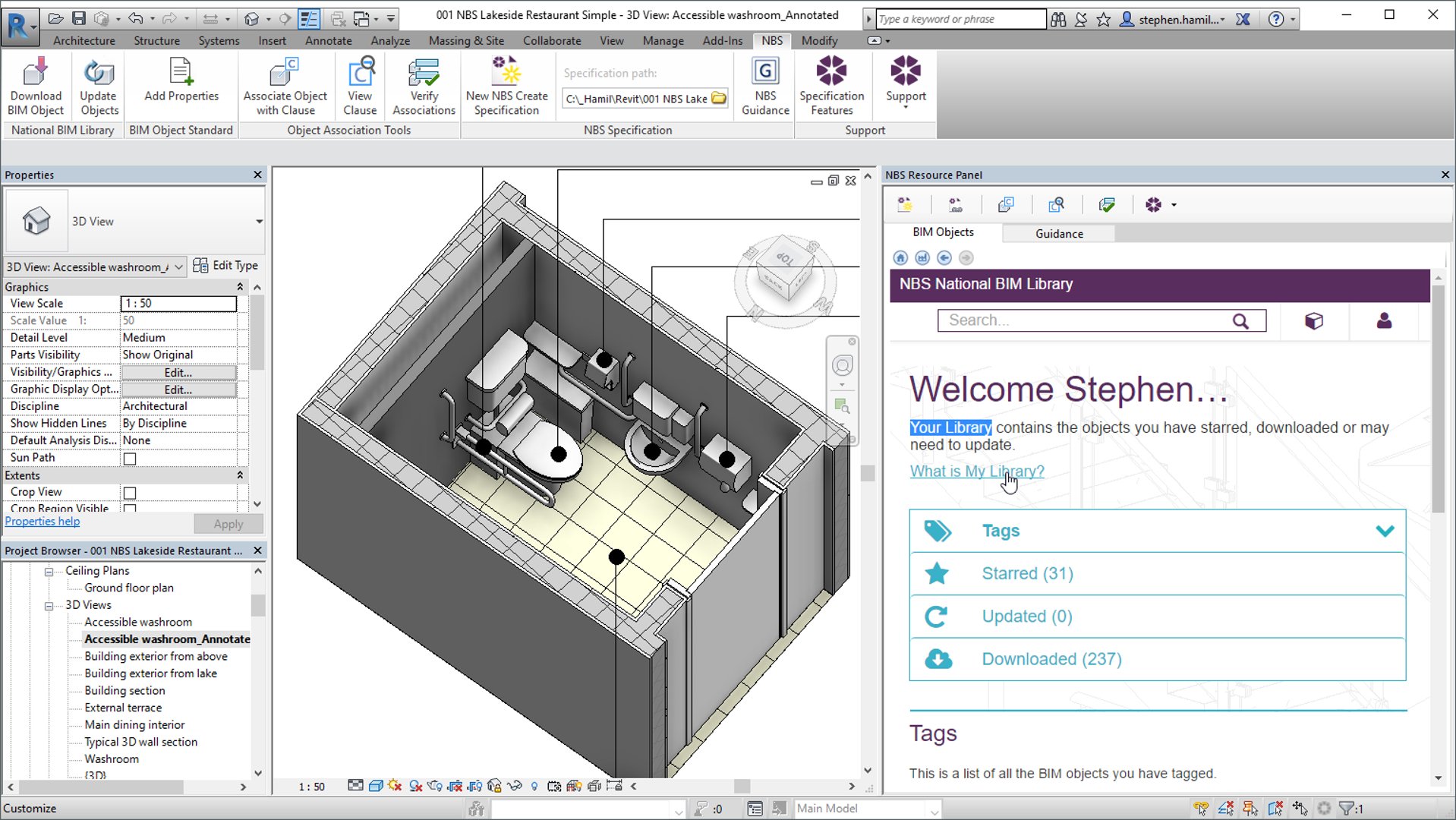
Task: Open the 3D View type selector dropdown
Action: [x=259, y=222]
